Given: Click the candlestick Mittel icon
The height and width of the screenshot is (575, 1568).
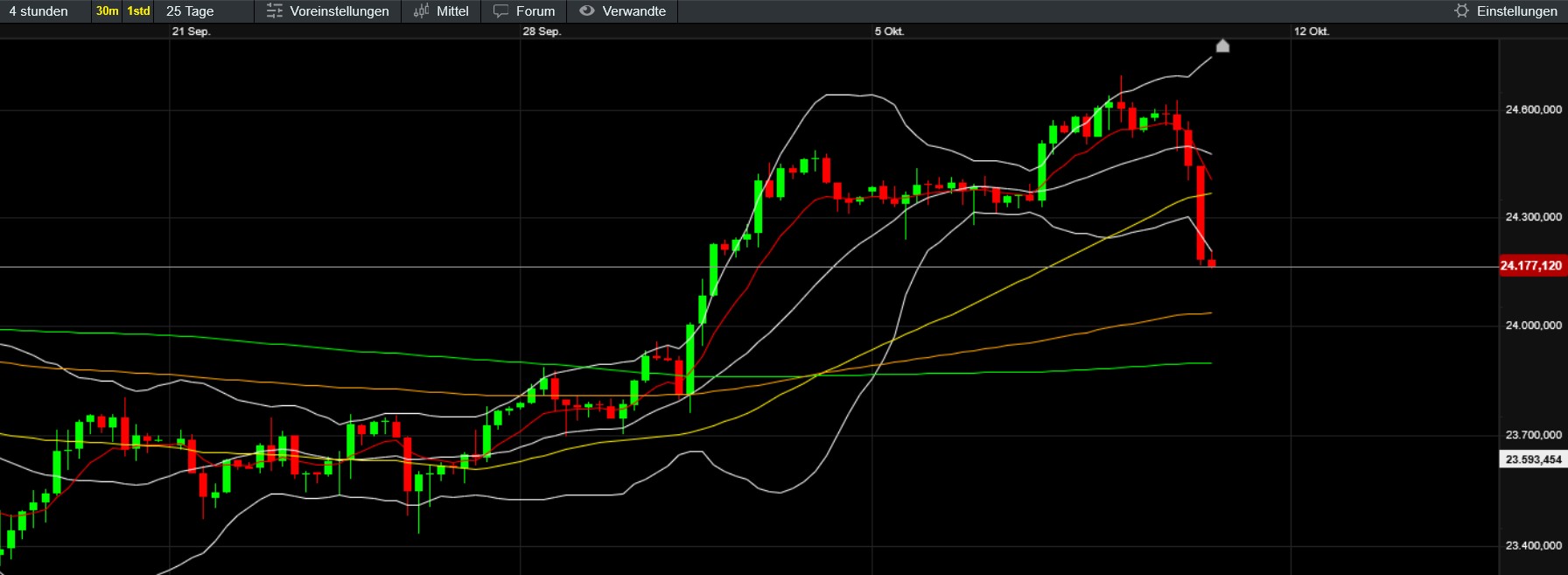Looking at the screenshot, I should (421, 11).
